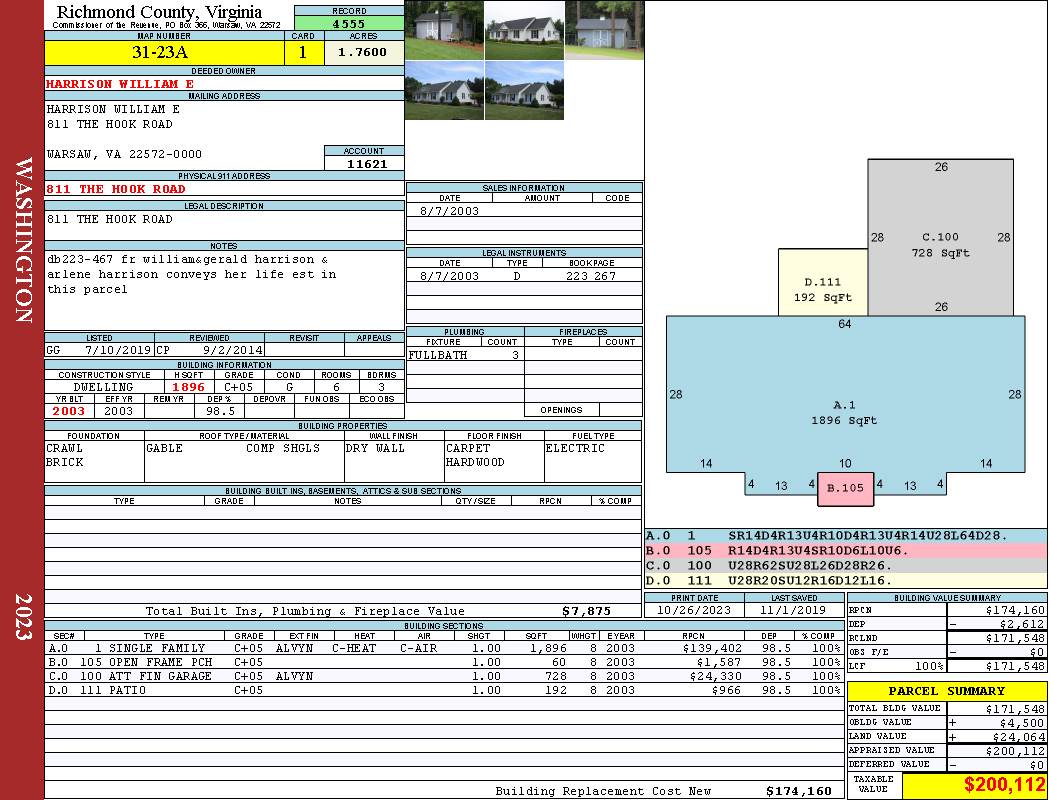Select the H SQFT value 1896 in red

[188, 387]
